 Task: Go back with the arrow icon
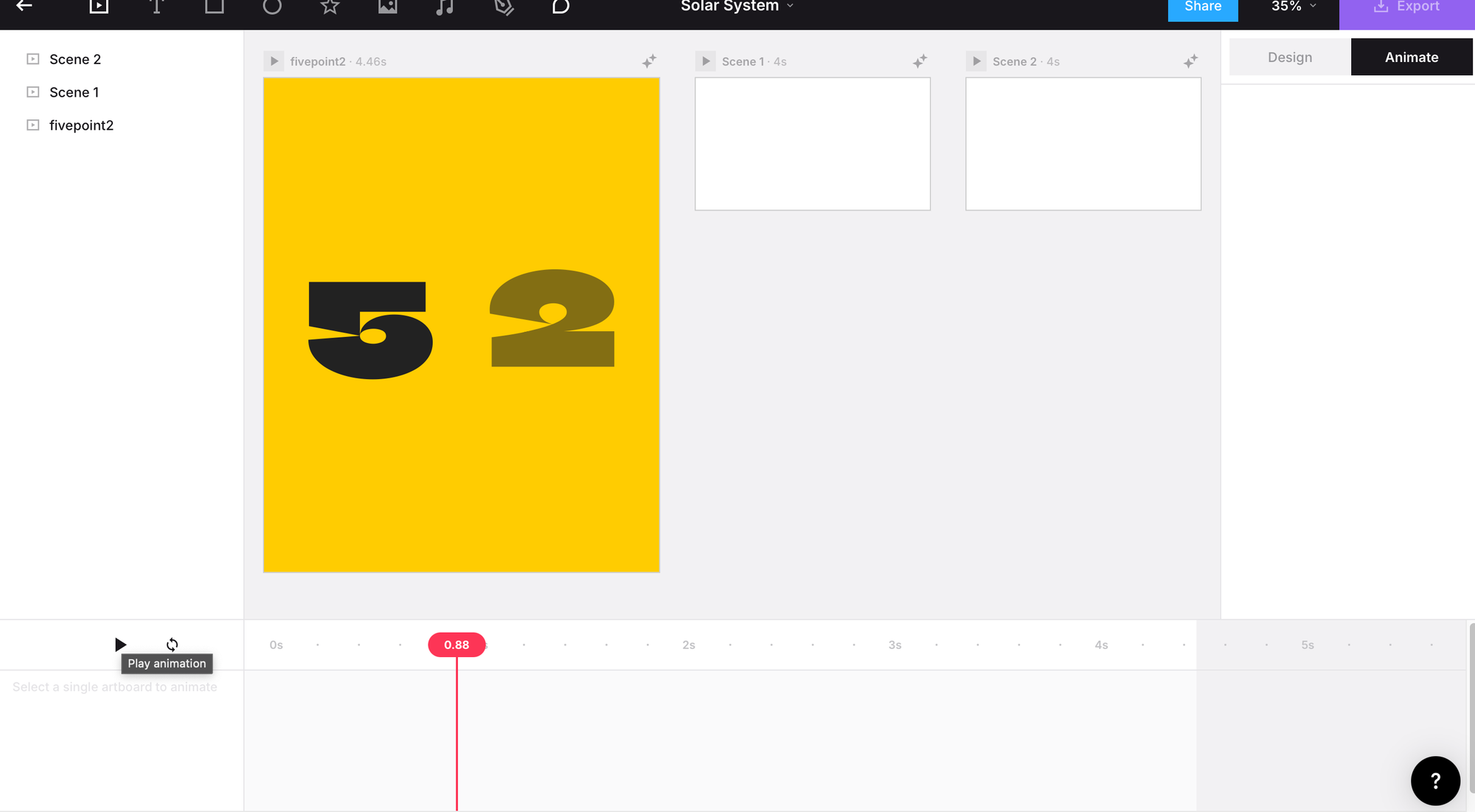24,6
